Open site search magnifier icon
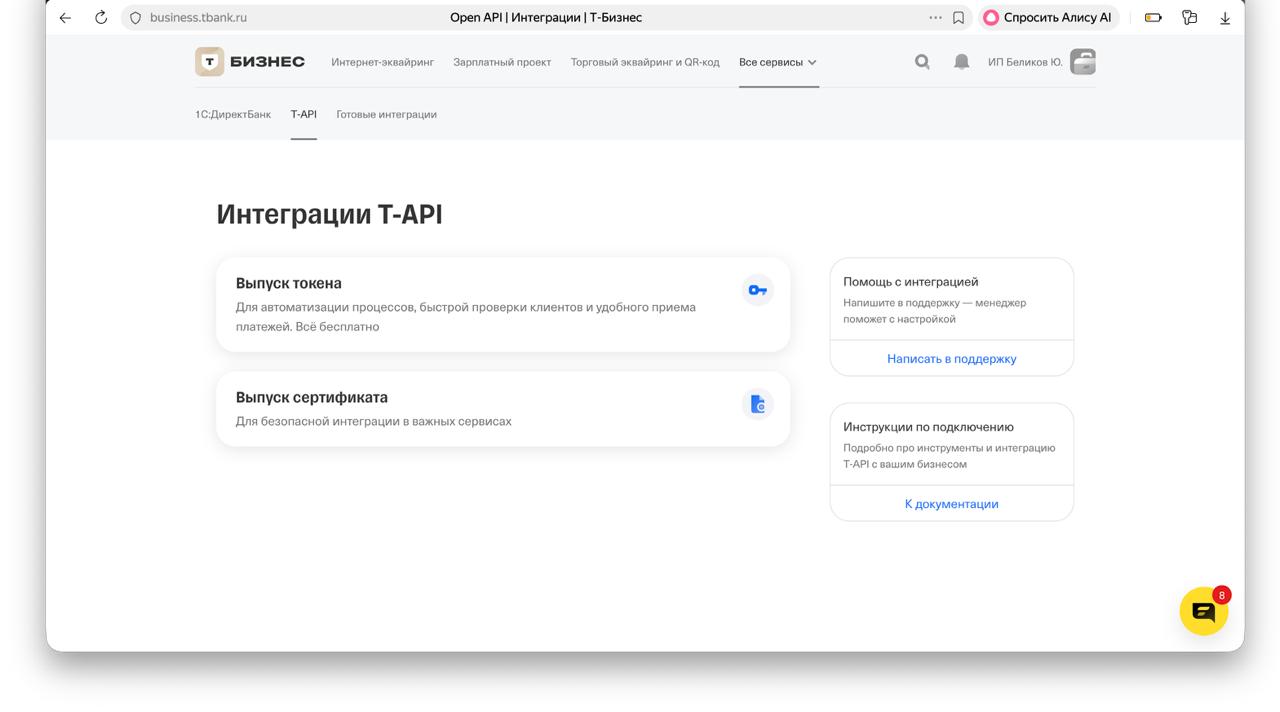 [x=922, y=62]
